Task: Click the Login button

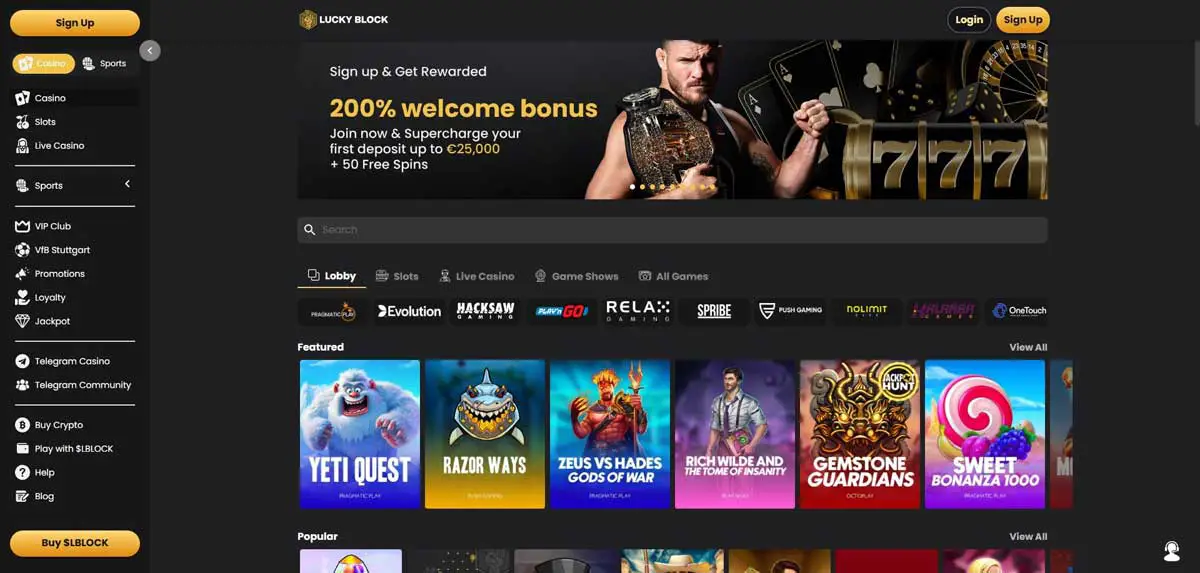Action: pyautogui.click(x=969, y=20)
